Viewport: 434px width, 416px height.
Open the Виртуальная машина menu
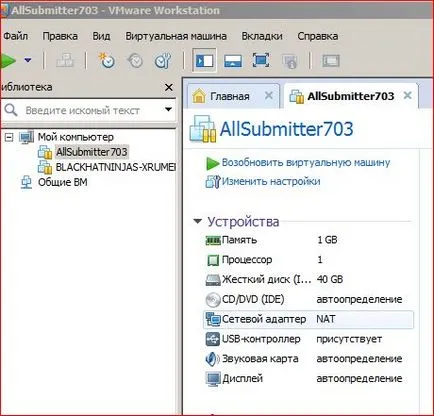coord(176,36)
